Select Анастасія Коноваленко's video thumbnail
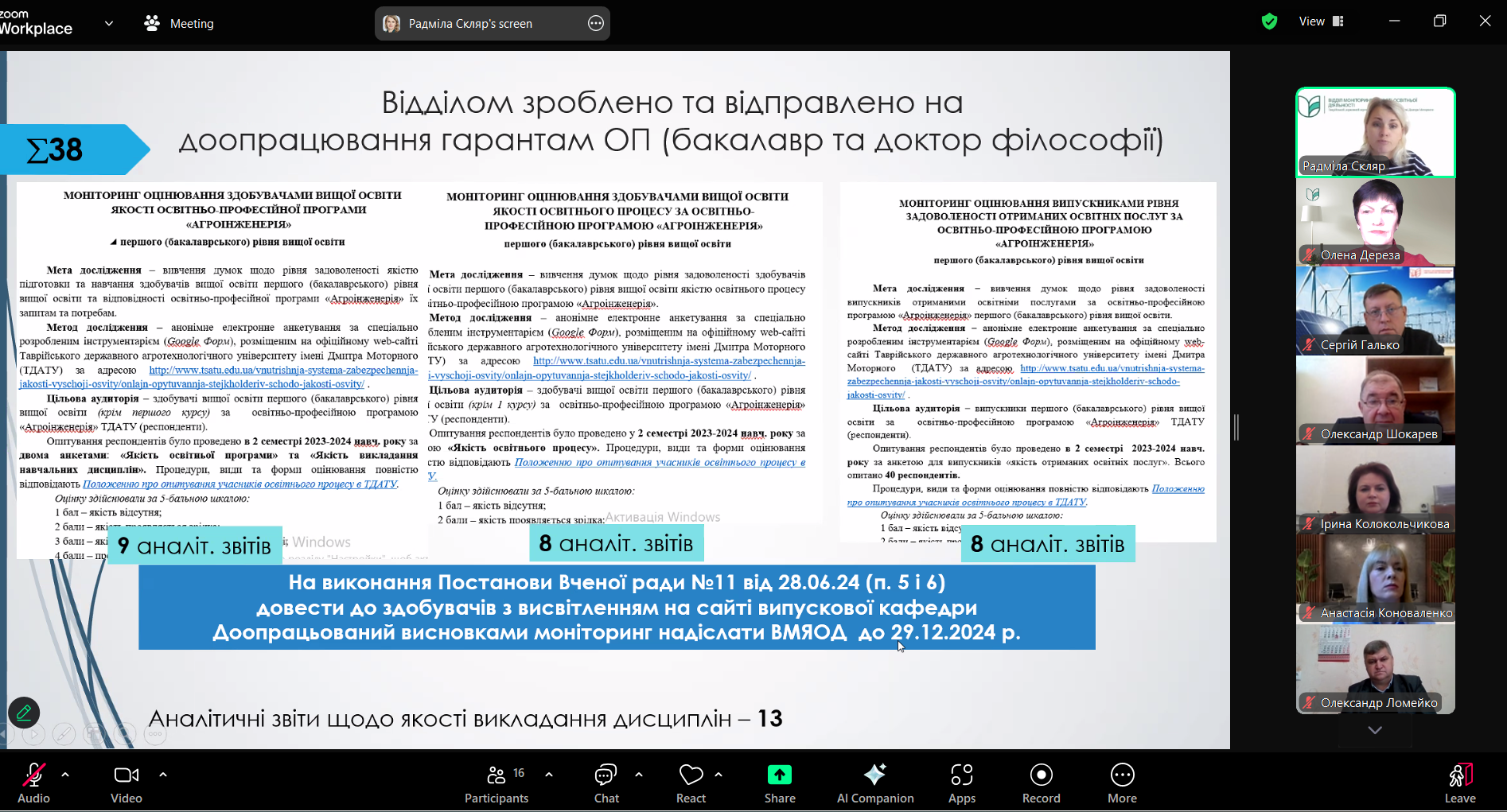This screenshot has height=812, width=1507. click(1376, 580)
